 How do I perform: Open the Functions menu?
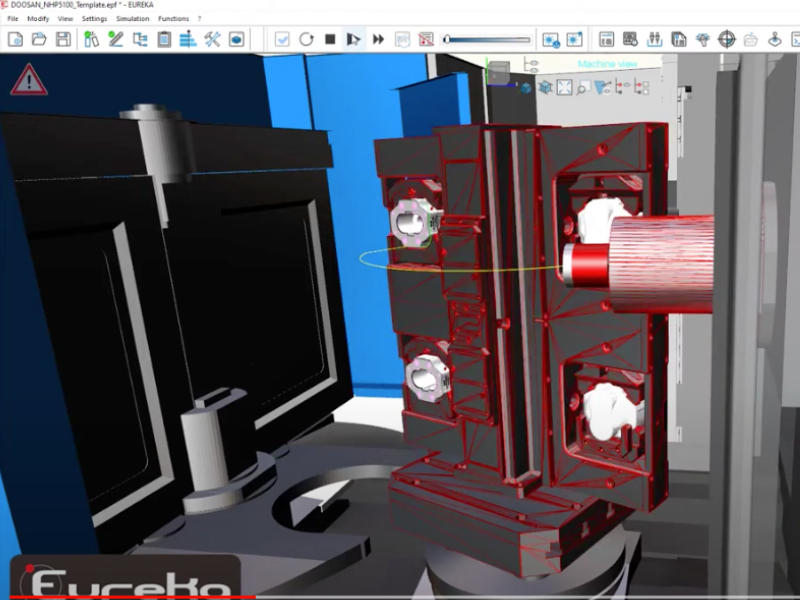(173, 18)
